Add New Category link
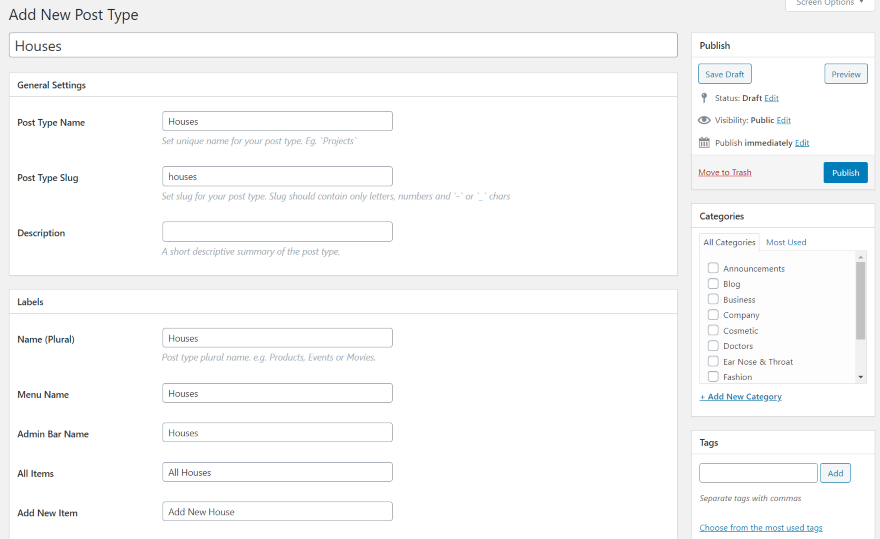 click(740, 396)
